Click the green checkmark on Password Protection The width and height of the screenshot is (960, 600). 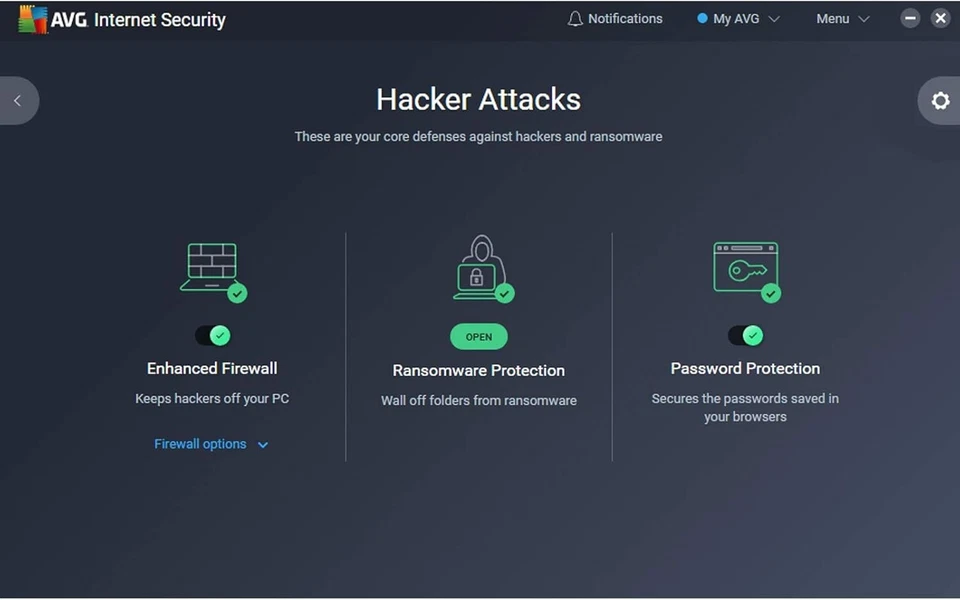pyautogui.click(x=771, y=293)
